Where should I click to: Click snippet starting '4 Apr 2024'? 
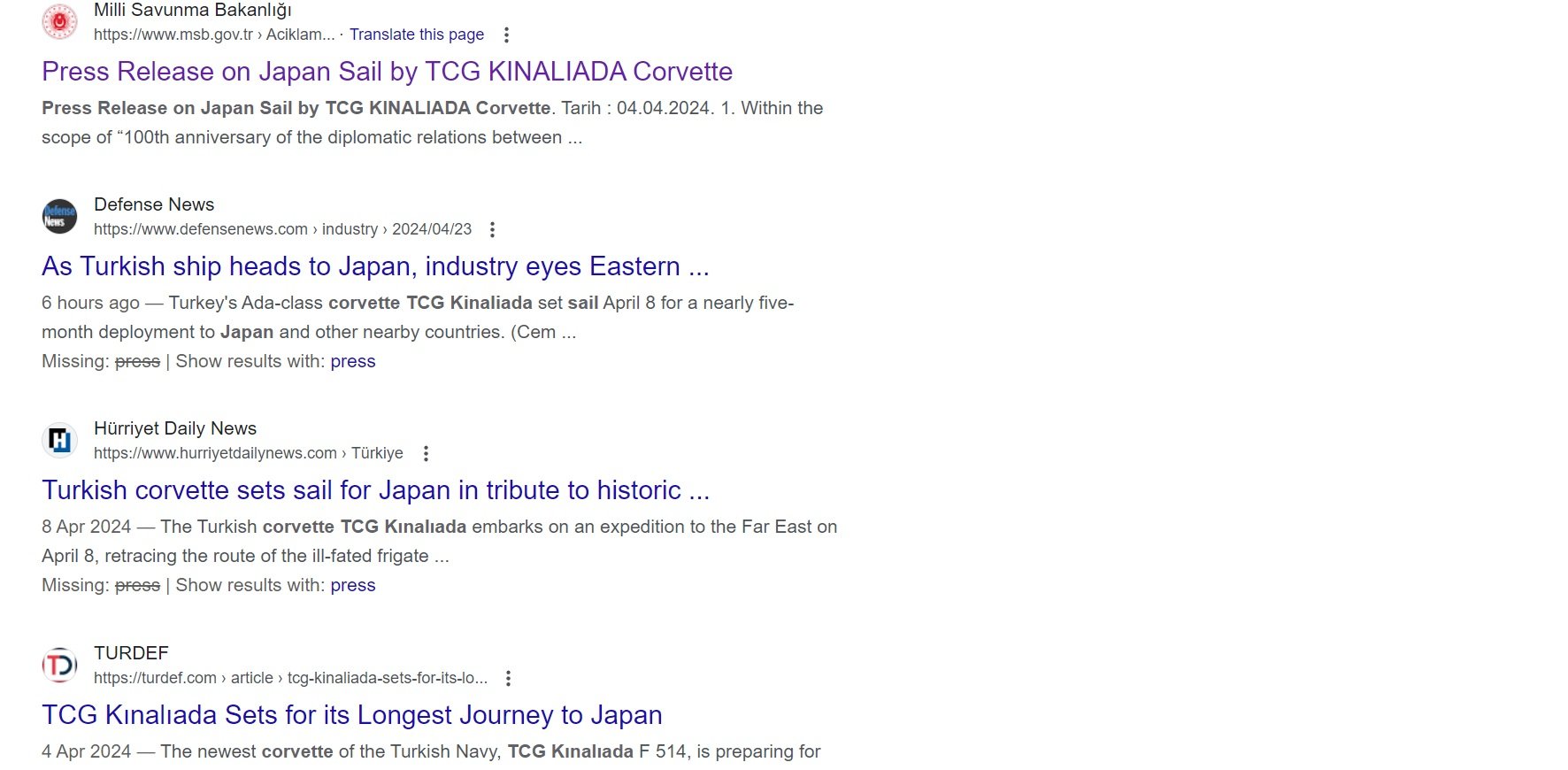(431, 751)
